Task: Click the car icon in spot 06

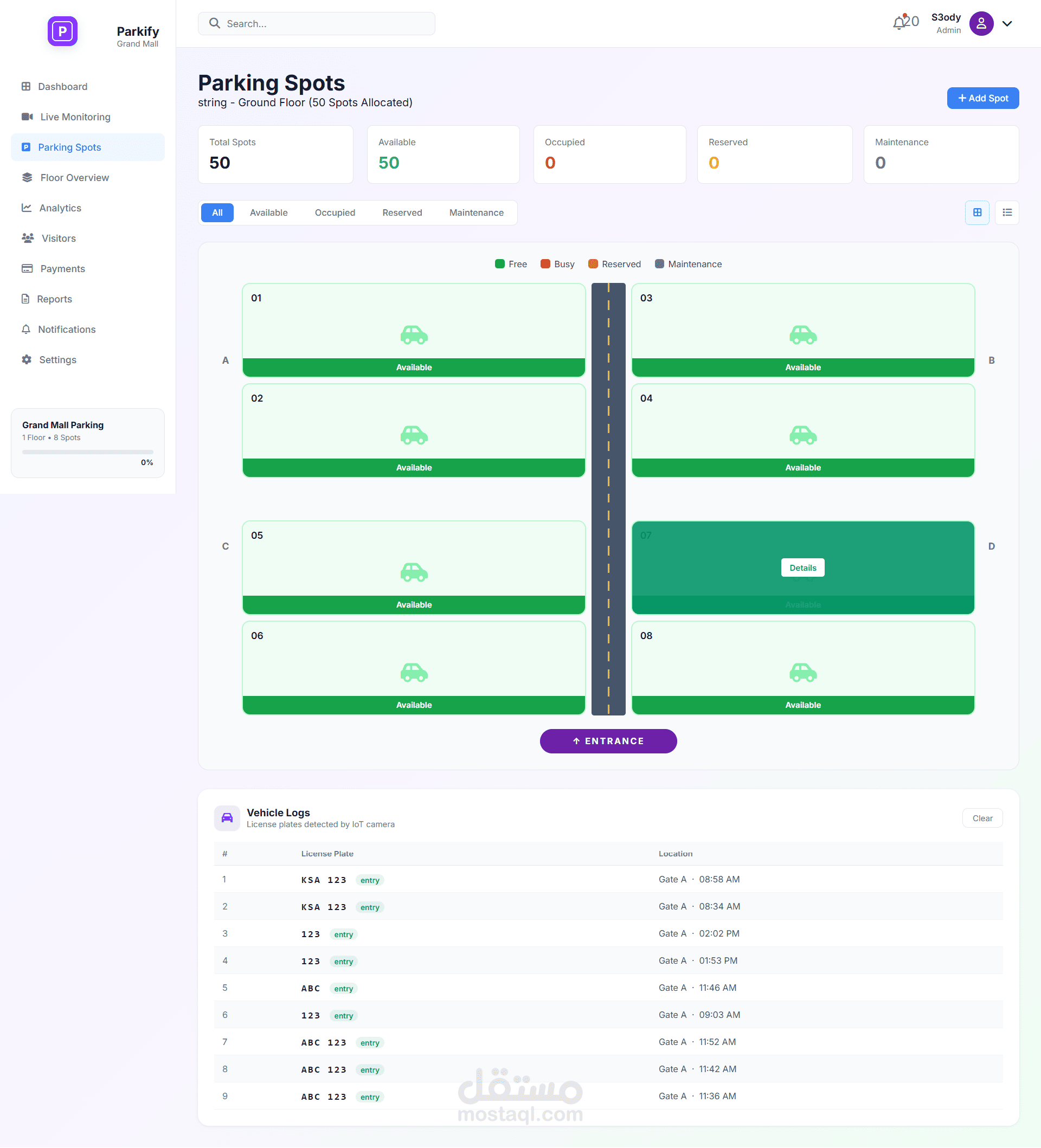Action: click(x=414, y=673)
